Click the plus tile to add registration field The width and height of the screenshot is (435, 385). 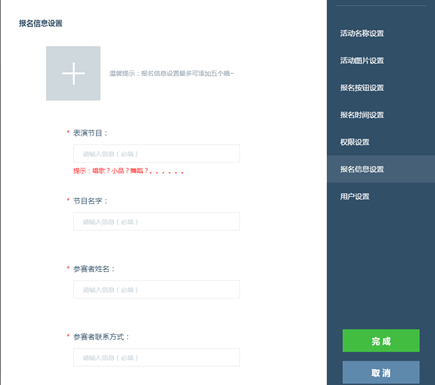[x=73, y=73]
